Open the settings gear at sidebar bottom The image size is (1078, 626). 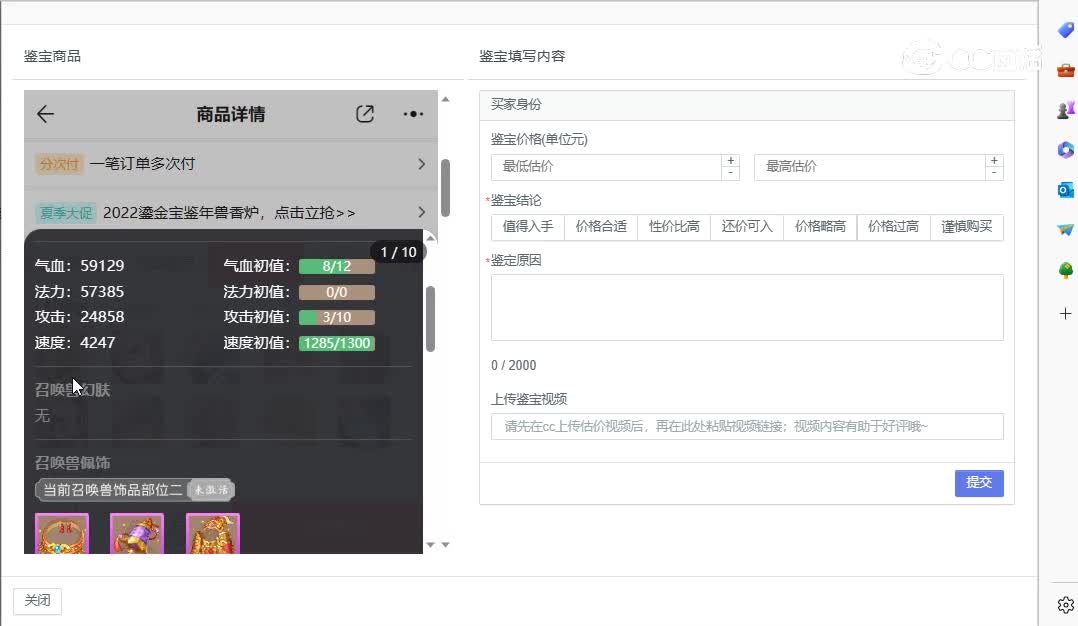click(x=1064, y=604)
